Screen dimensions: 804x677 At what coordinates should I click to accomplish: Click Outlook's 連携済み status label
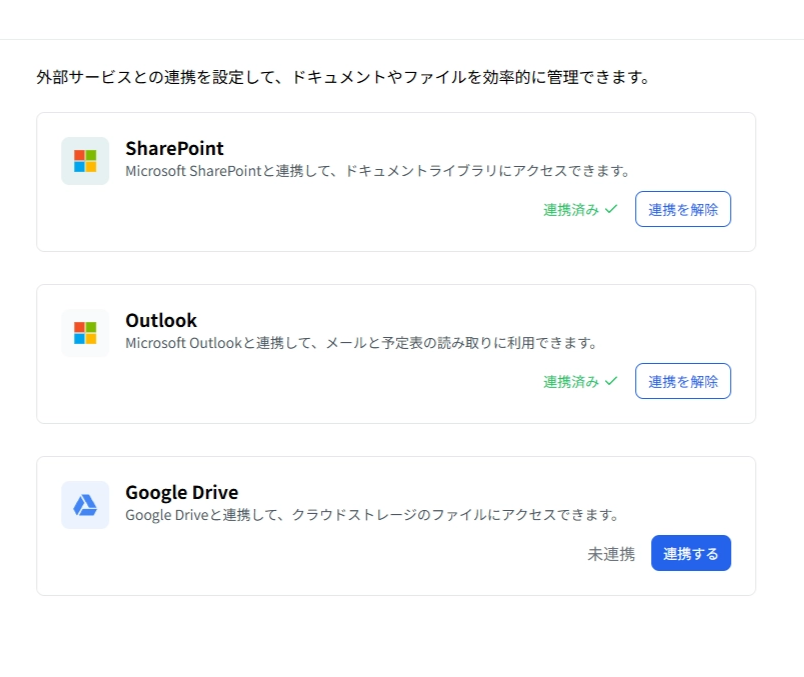571,382
